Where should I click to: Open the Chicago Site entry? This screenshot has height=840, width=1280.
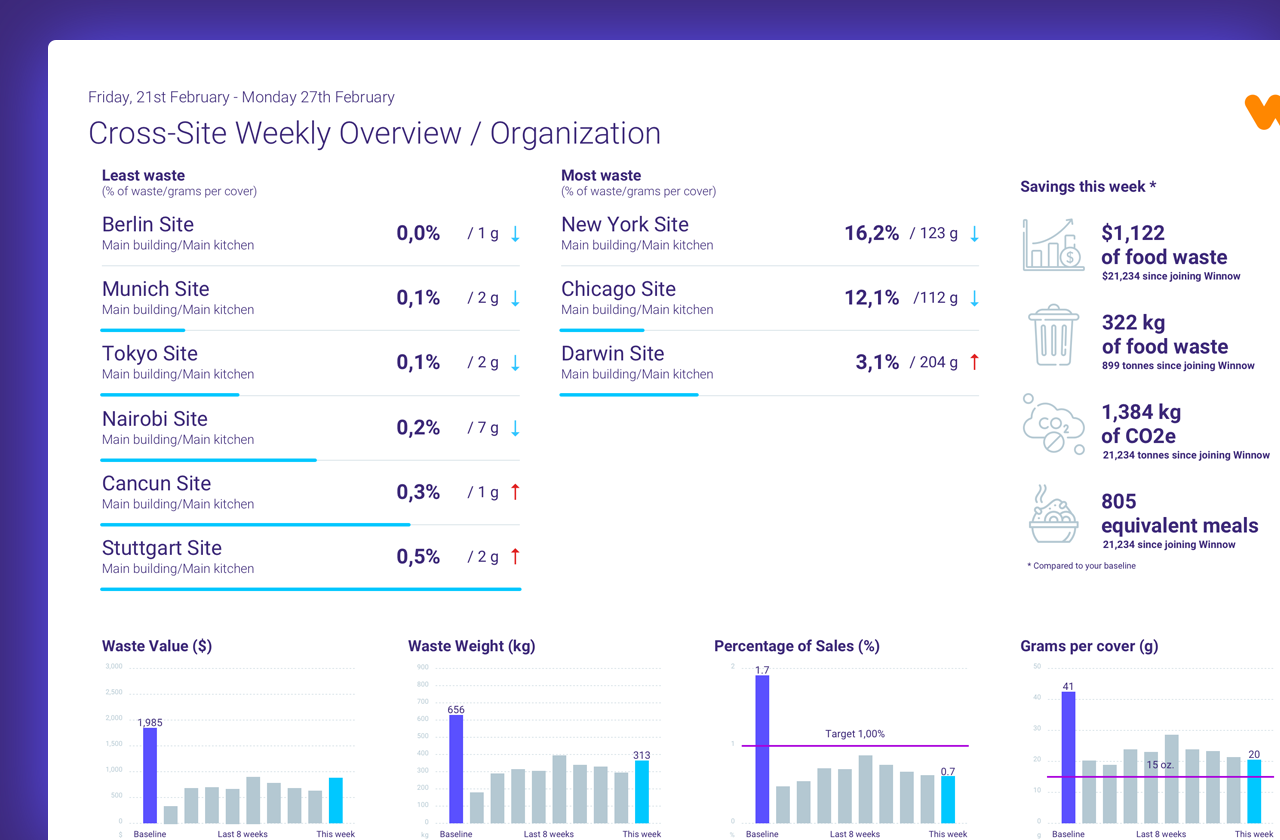[618, 290]
